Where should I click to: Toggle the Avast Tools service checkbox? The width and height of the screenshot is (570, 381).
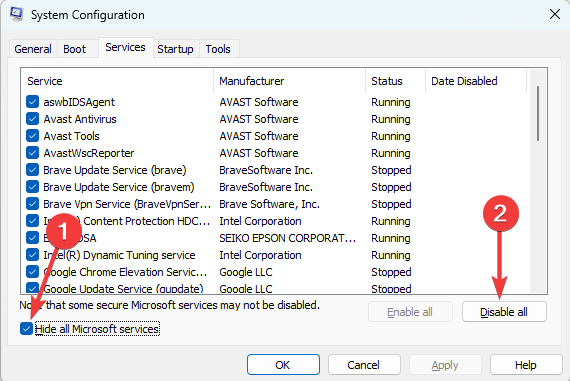coord(32,136)
